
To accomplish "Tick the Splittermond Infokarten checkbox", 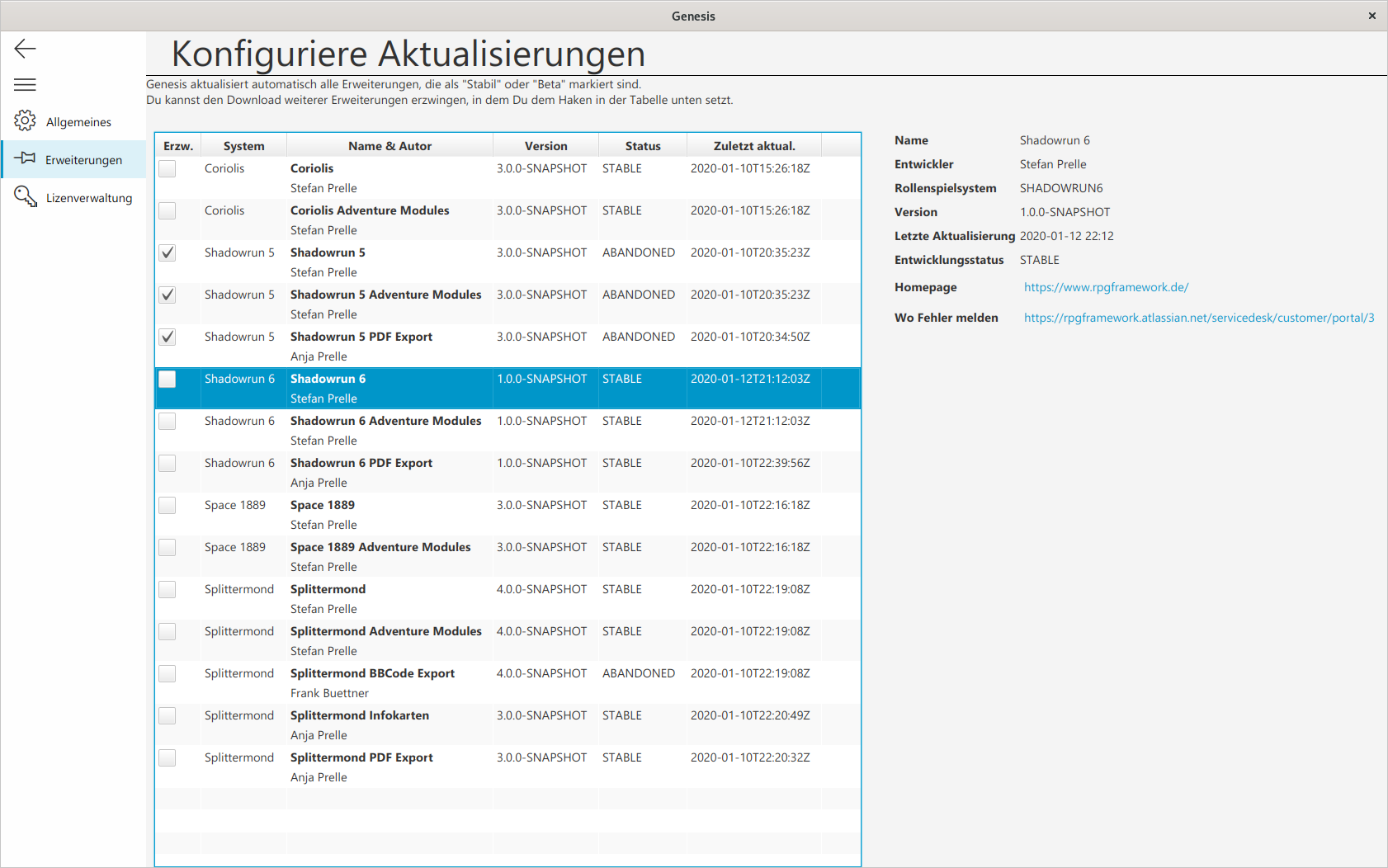I will [168, 715].
